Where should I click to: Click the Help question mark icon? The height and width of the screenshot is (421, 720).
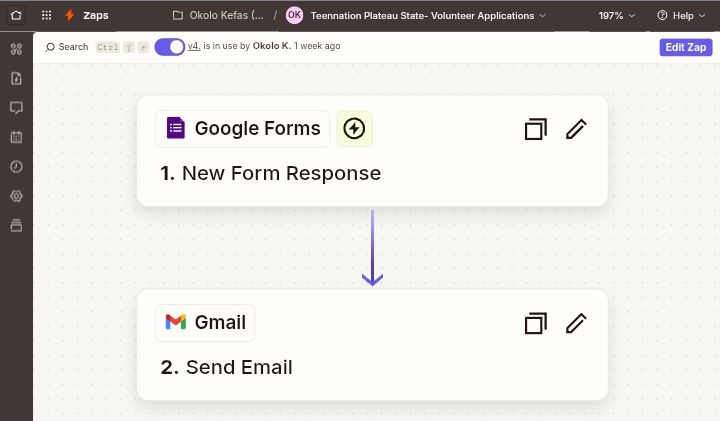[662, 16]
